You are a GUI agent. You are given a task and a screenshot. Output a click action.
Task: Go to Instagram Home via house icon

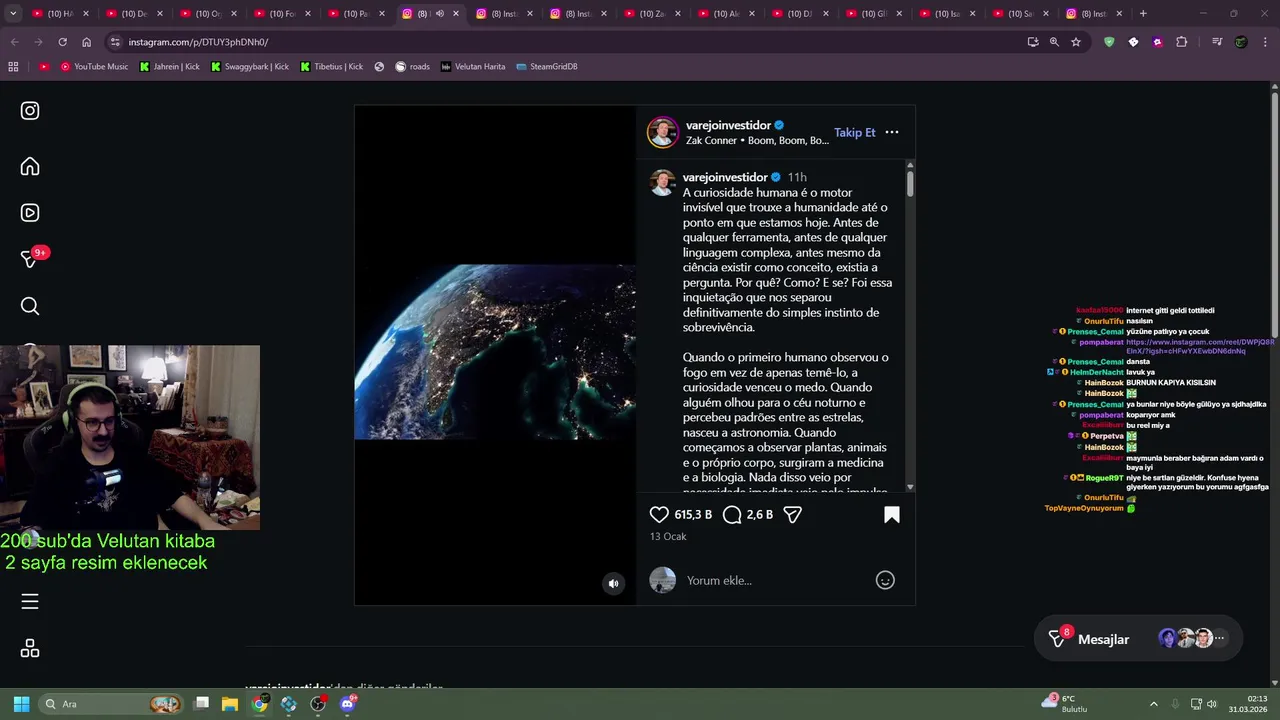click(30, 166)
